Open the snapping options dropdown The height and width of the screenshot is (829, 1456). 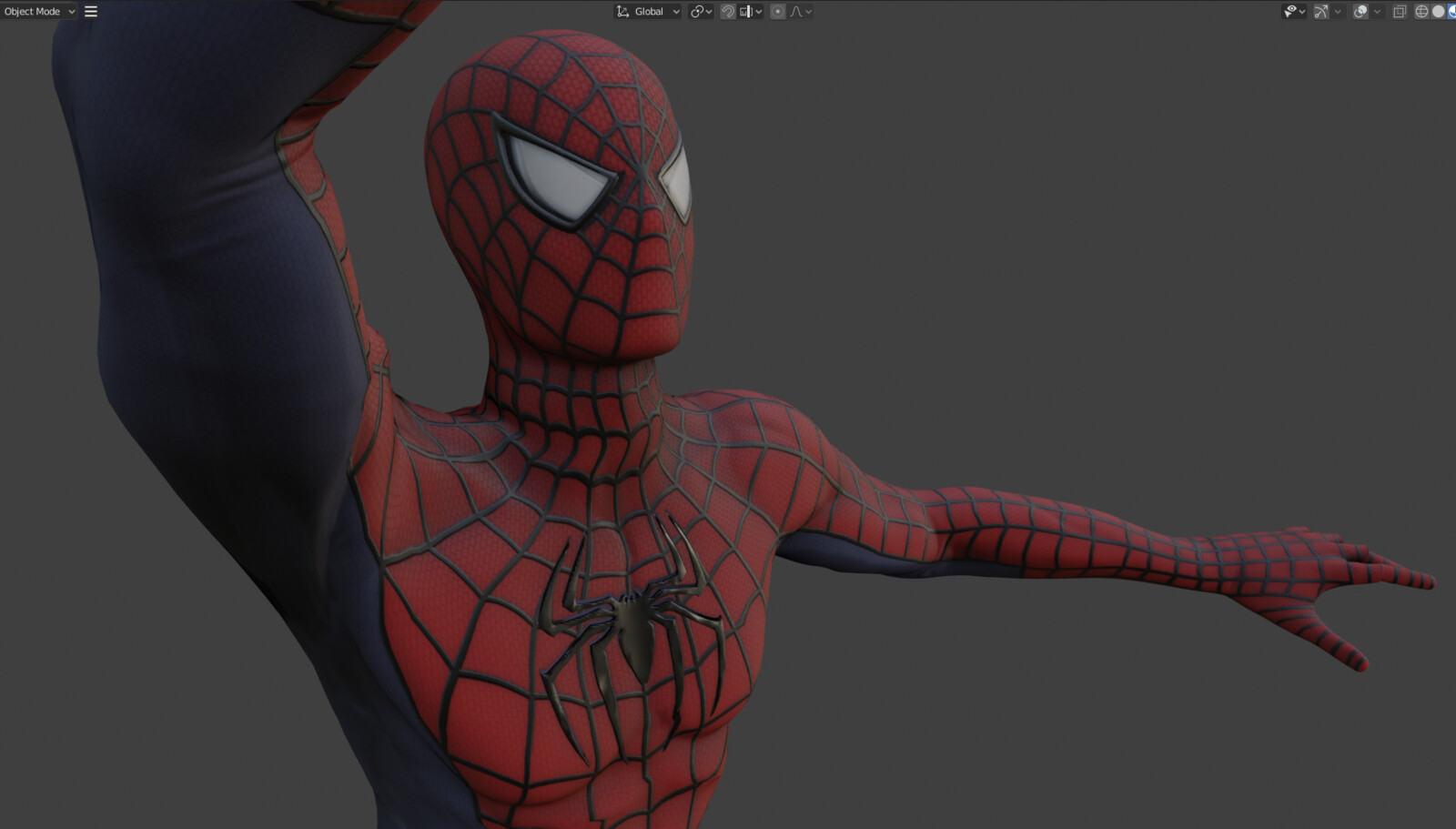[x=752, y=12]
